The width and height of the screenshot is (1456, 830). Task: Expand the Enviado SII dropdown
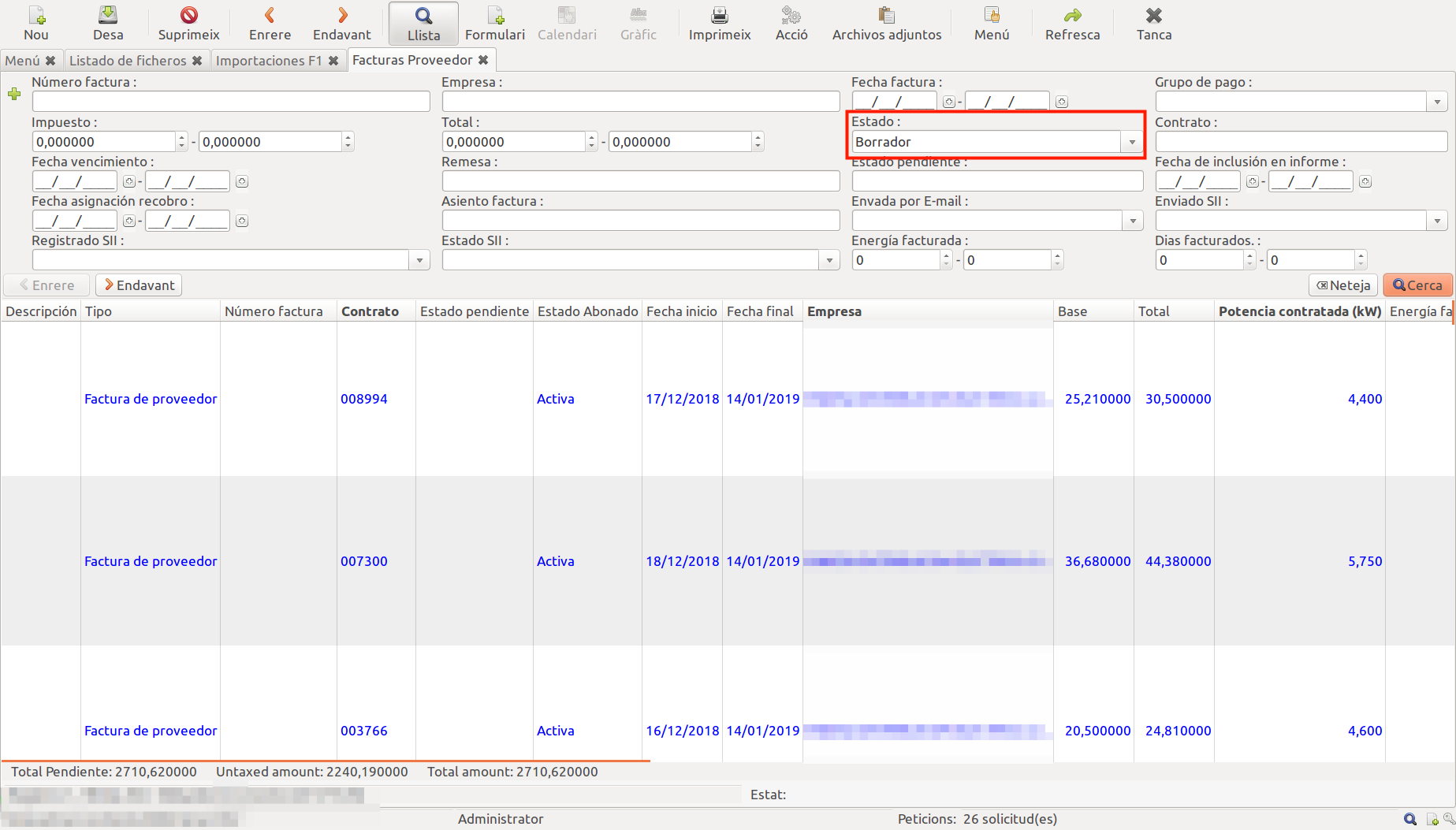[1437, 221]
